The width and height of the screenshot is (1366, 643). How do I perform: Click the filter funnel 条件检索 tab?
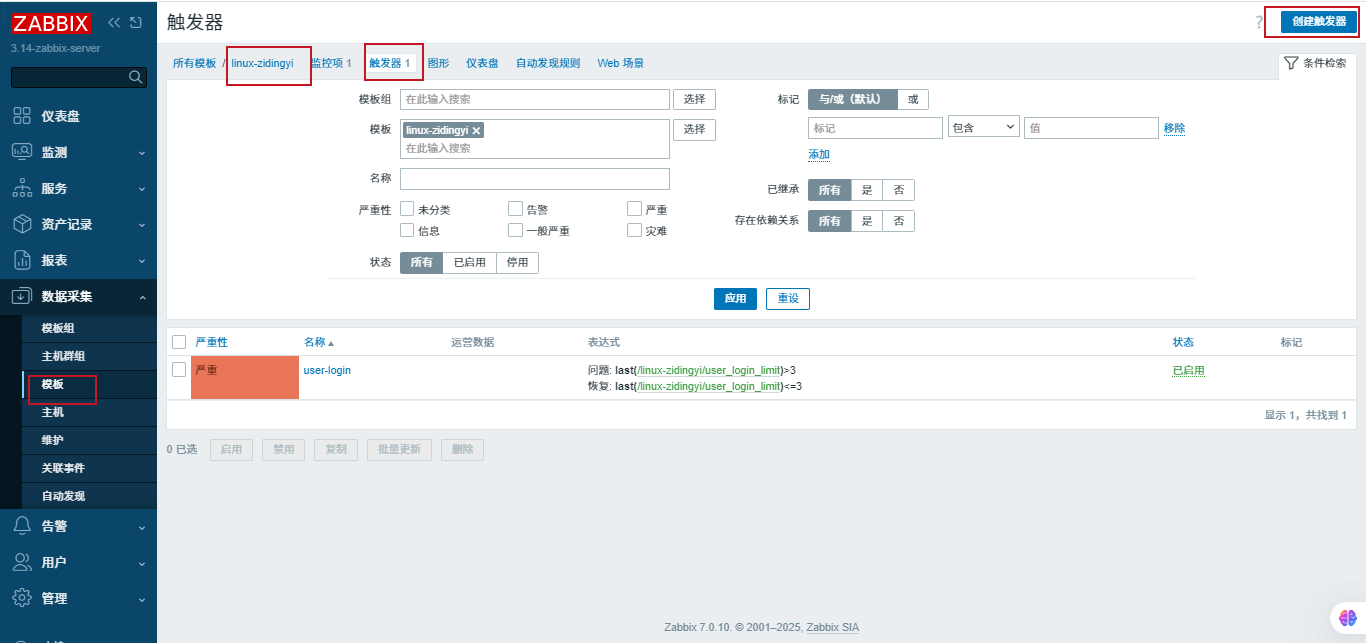coord(1316,63)
